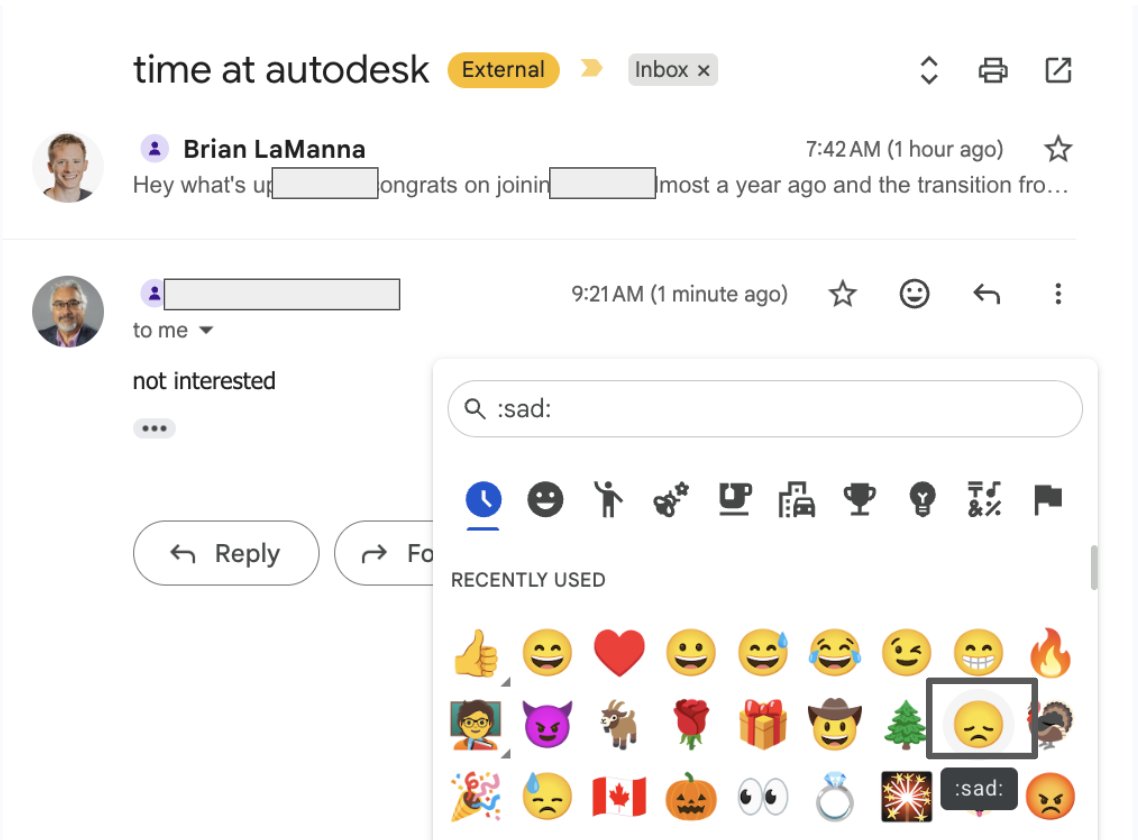Switch to the Travel and places emoji tab
The width and height of the screenshot is (1138, 840).
[796, 499]
